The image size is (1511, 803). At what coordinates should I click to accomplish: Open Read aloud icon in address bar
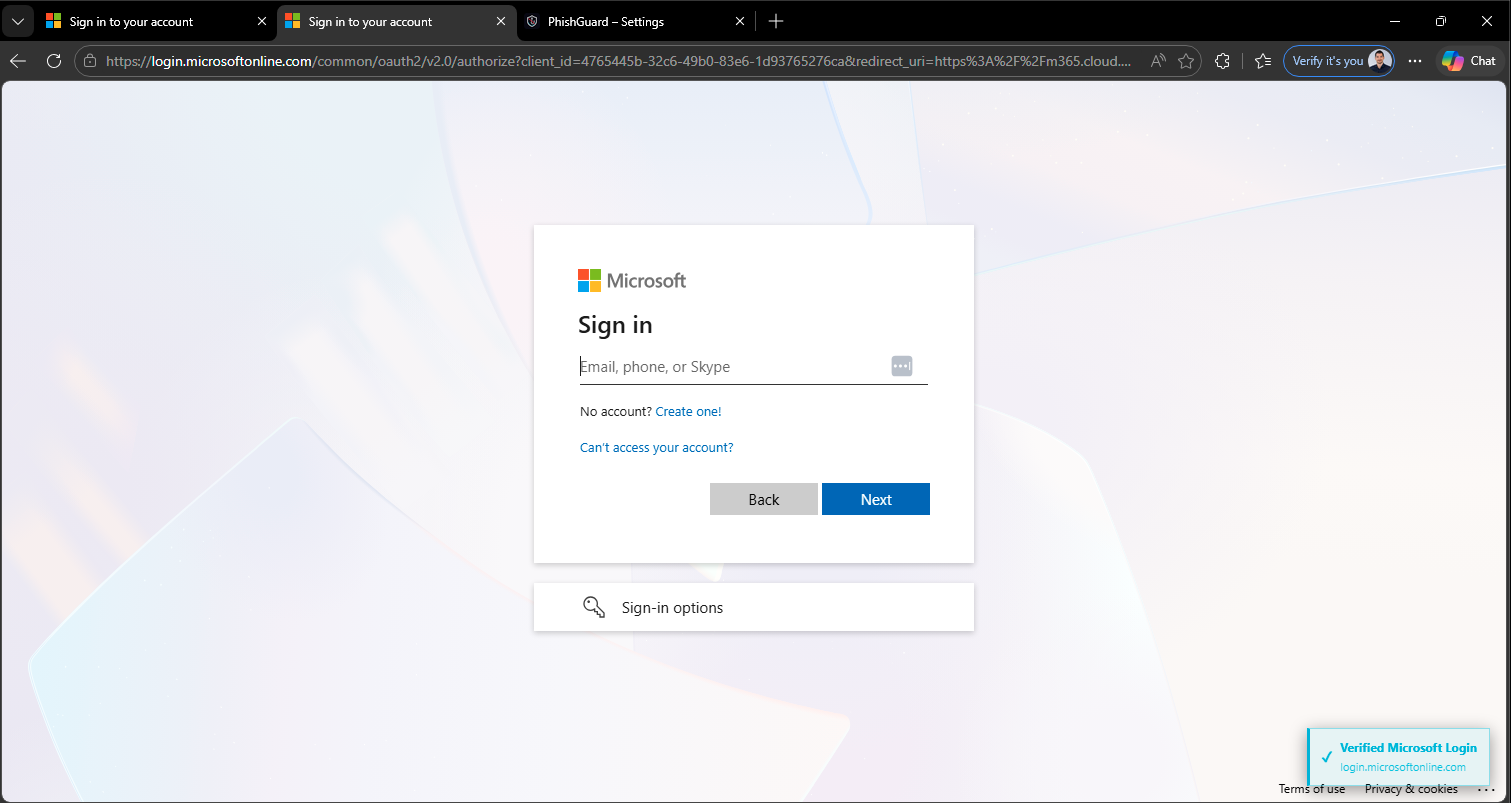click(1158, 61)
